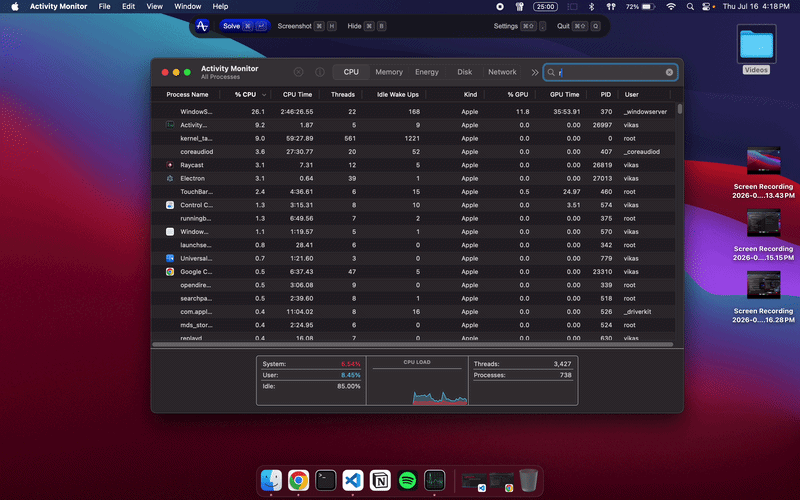Open minimized VS Code window in Dock
Screen dimensions: 800x500
(474, 481)
